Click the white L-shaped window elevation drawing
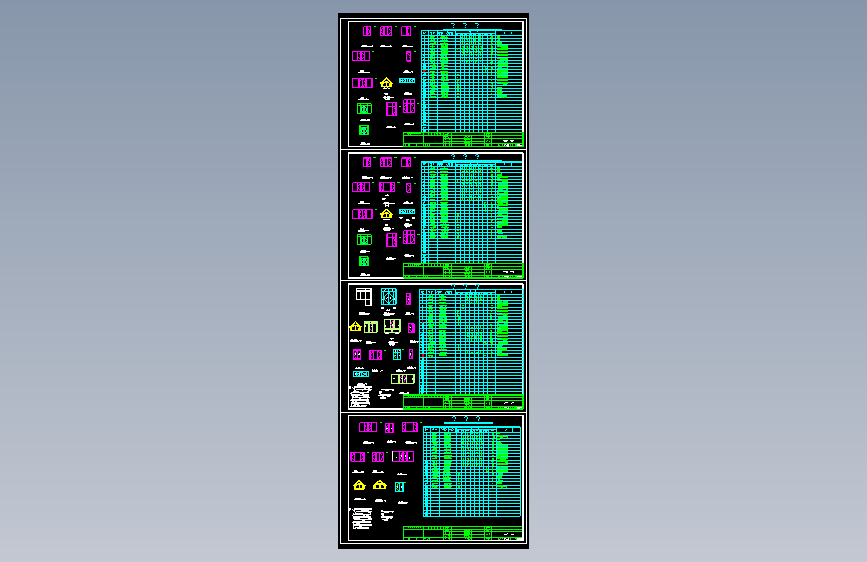Screen dimensions: 867x562 (364, 297)
